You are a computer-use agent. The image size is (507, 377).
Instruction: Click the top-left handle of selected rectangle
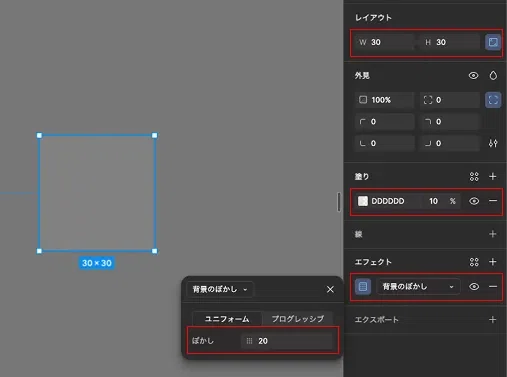(39, 135)
